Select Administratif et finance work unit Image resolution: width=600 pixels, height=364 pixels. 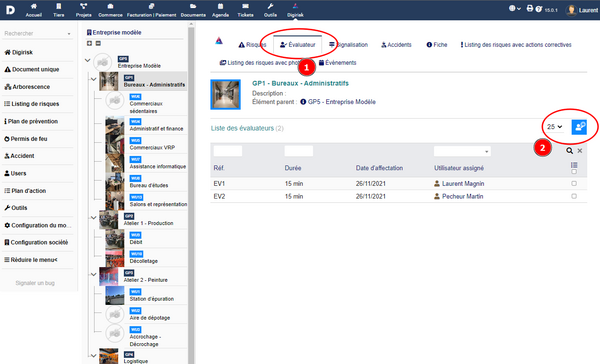coord(157,129)
